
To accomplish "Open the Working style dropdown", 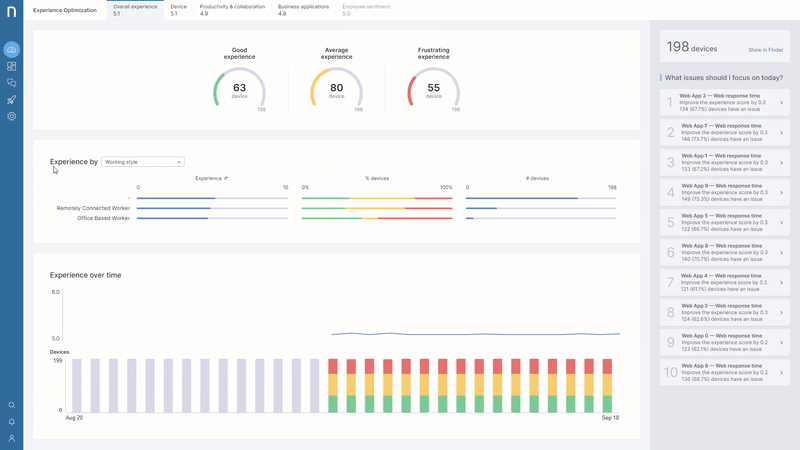I will [x=143, y=161].
